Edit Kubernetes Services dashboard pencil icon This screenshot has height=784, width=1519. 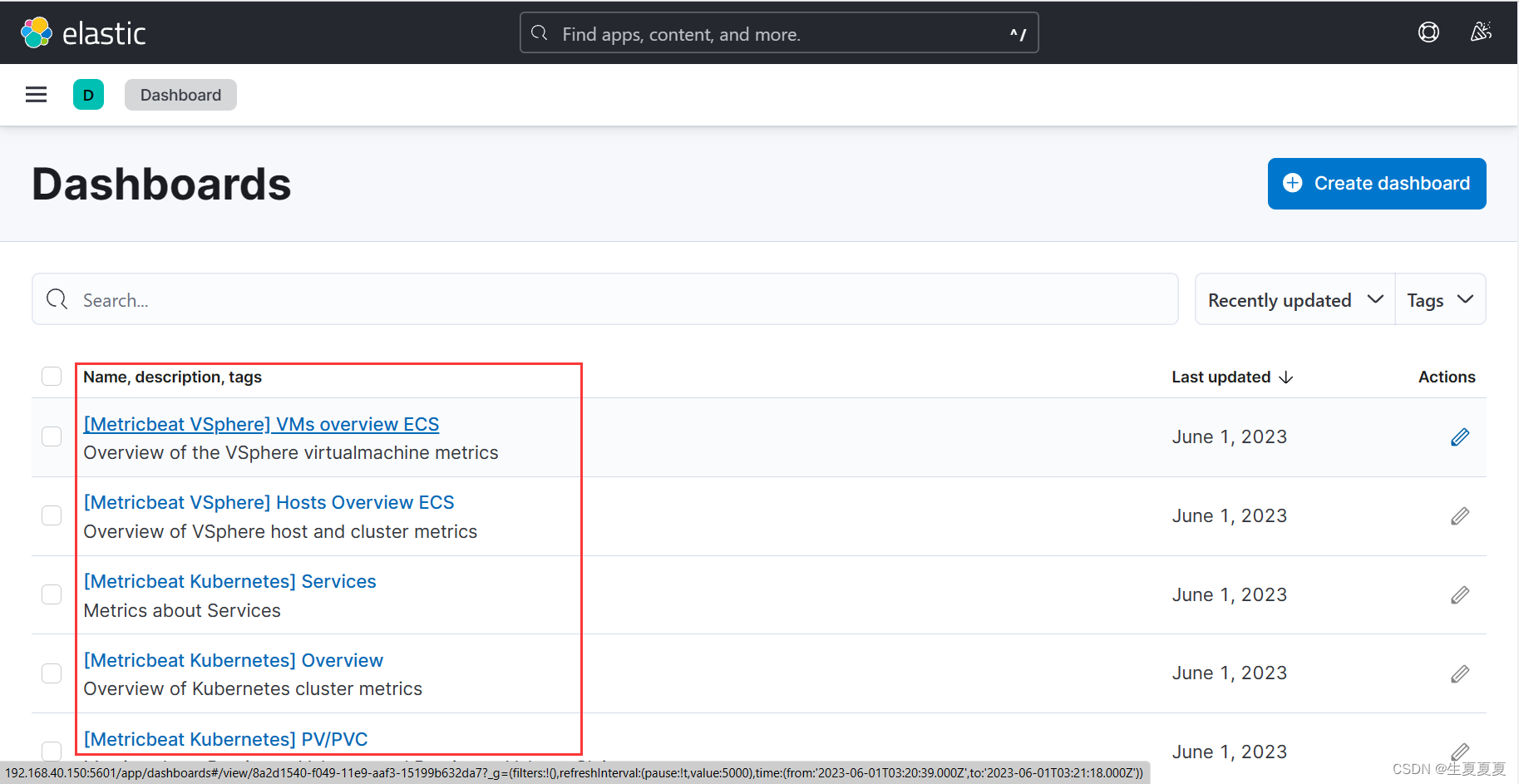tap(1460, 595)
